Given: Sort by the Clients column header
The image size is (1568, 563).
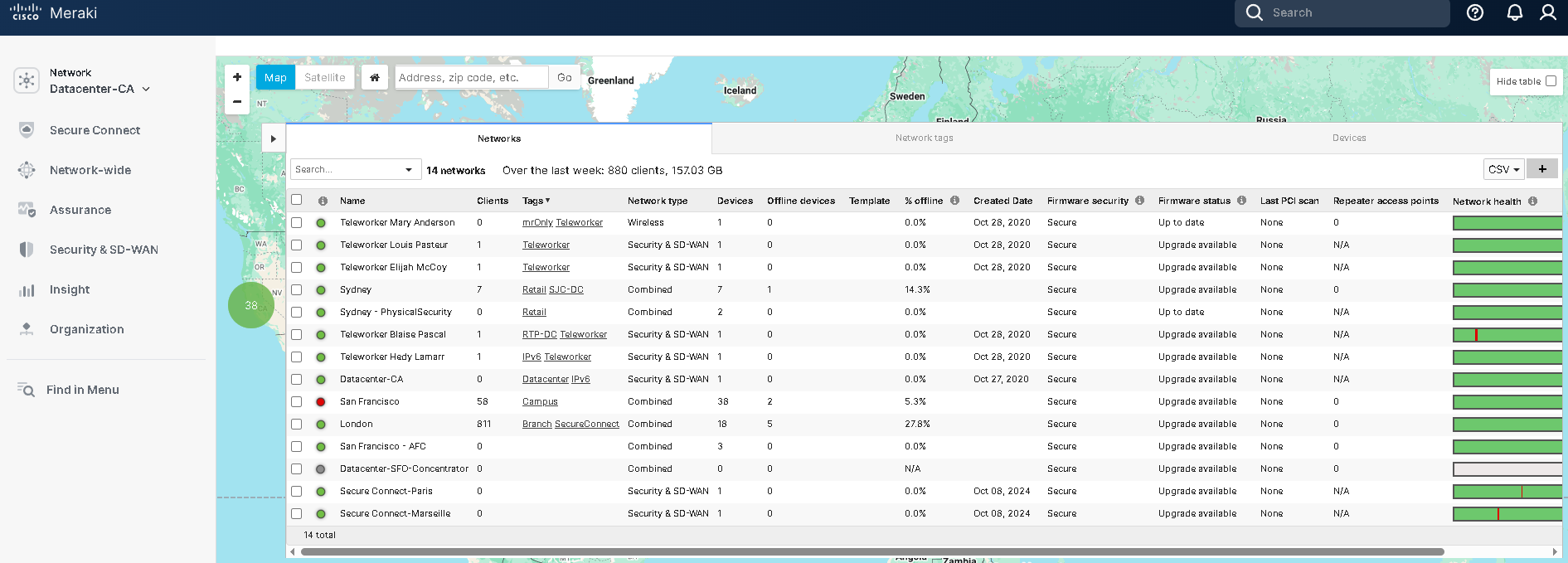Looking at the screenshot, I should point(493,201).
